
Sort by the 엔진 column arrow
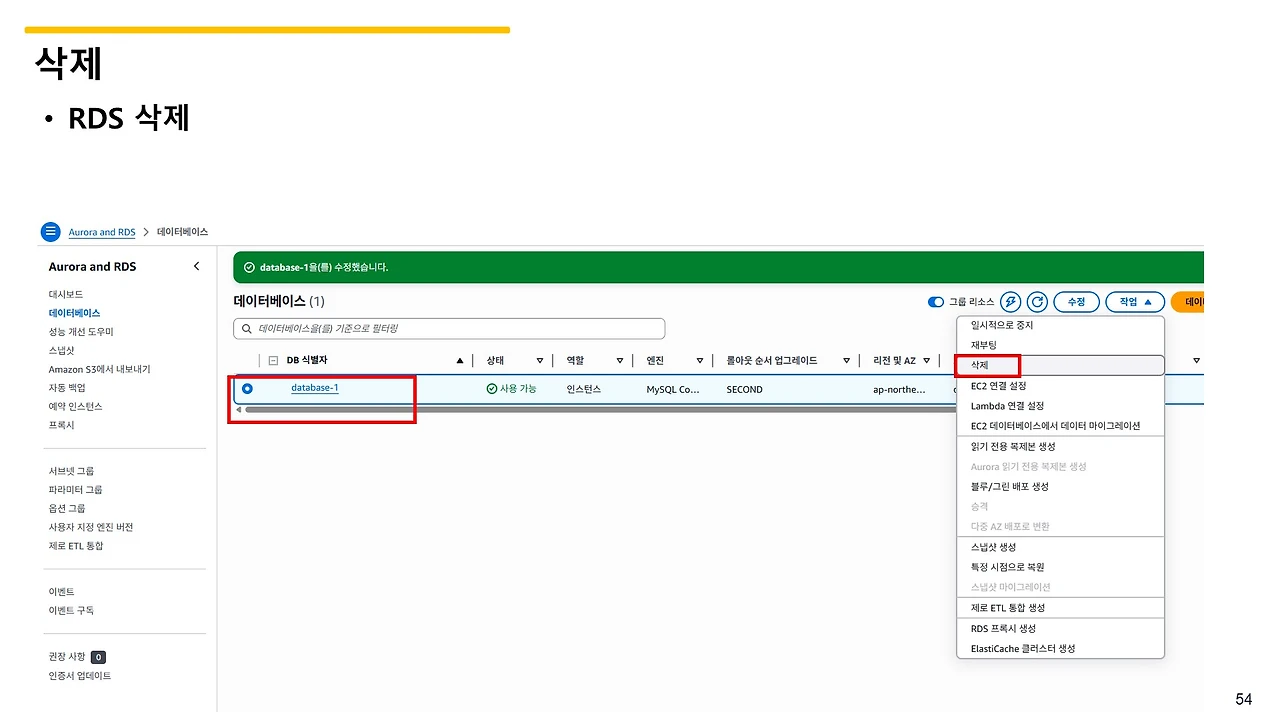point(700,361)
